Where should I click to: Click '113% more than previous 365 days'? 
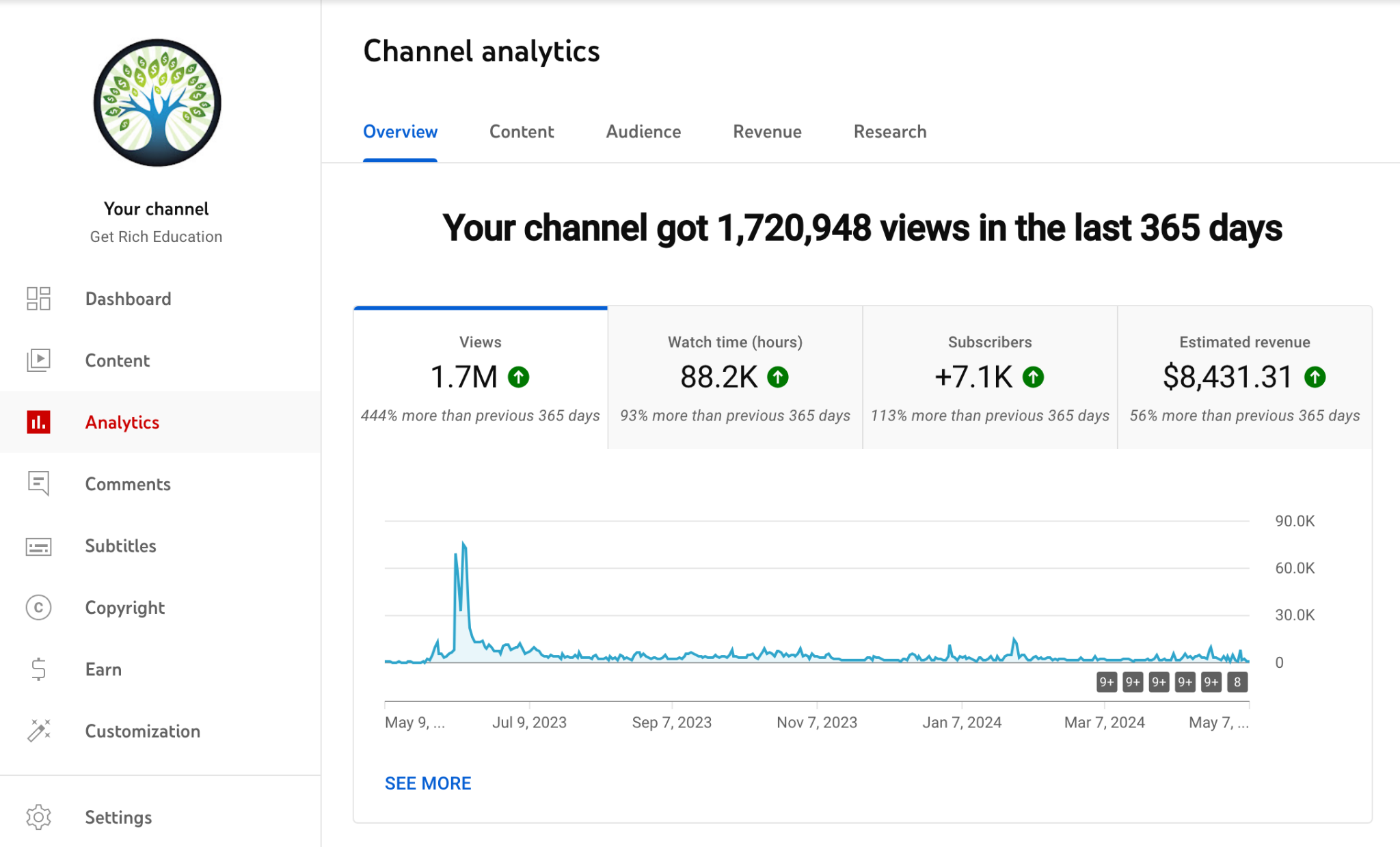990,416
